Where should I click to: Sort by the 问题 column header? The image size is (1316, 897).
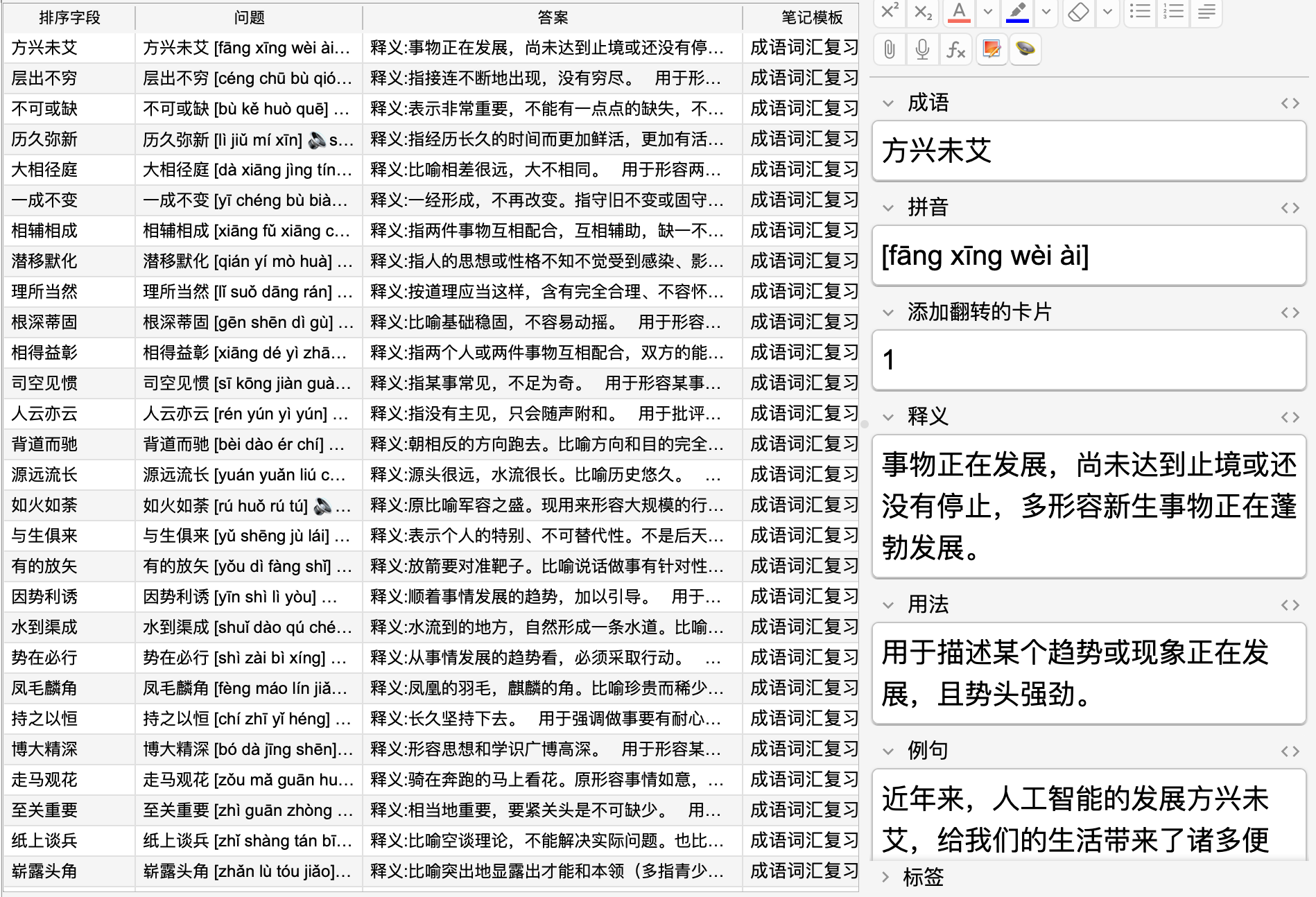point(249,17)
